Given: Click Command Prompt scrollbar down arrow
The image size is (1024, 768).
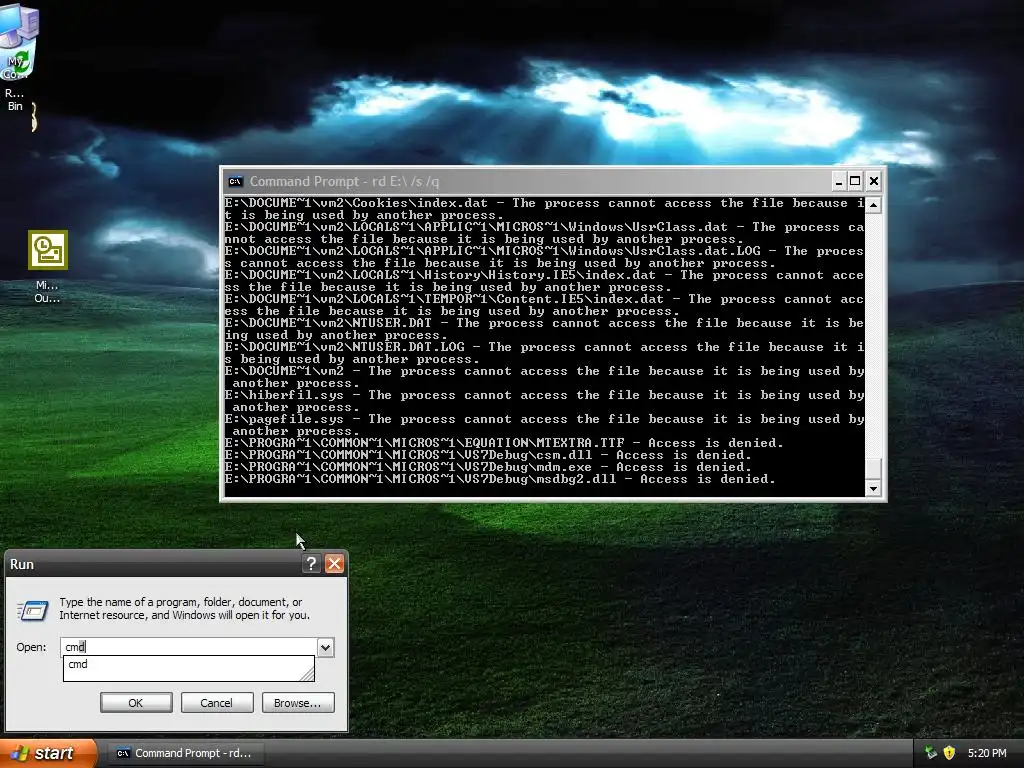Looking at the screenshot, I should [x=873, y=488].
